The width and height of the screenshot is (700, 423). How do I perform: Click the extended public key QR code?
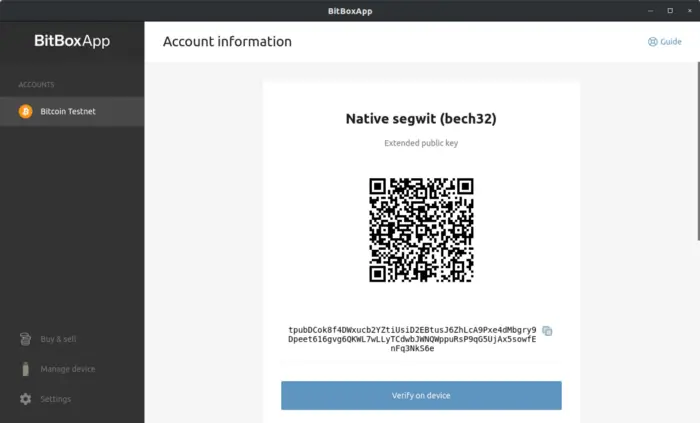(x=421, y=230)
